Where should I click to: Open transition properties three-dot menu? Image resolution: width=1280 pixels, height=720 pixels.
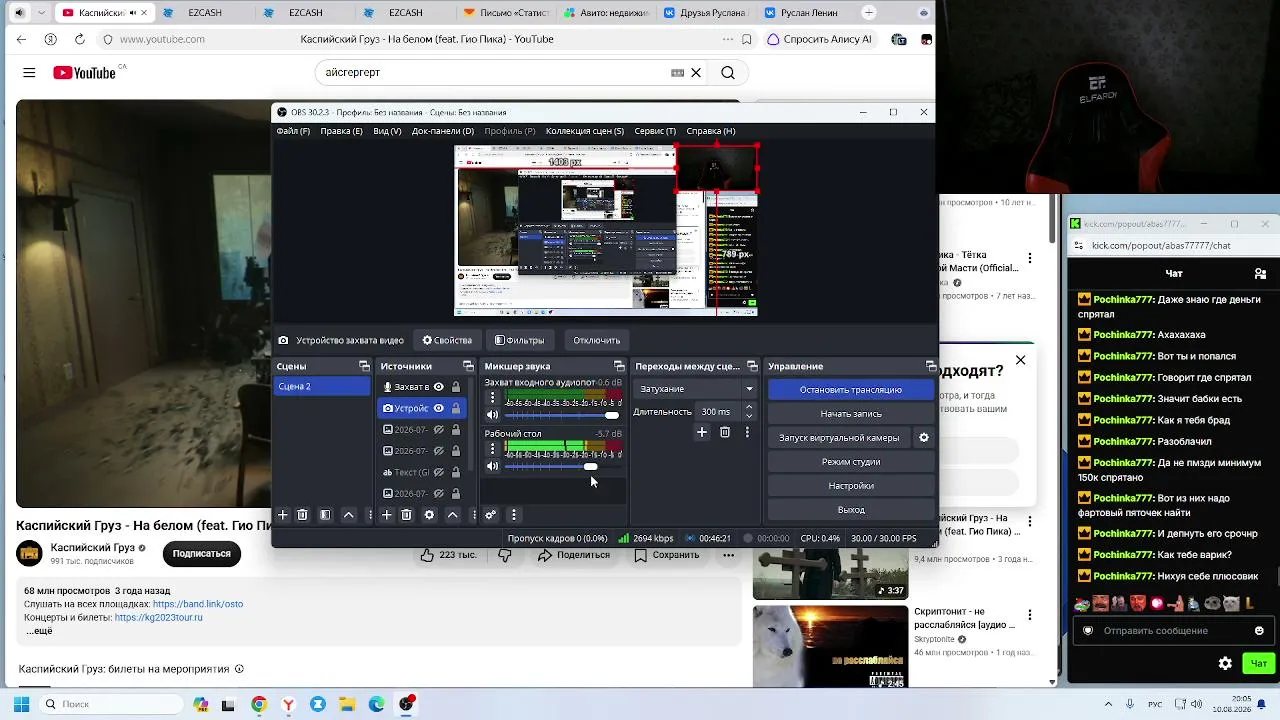tap(747, 432)
